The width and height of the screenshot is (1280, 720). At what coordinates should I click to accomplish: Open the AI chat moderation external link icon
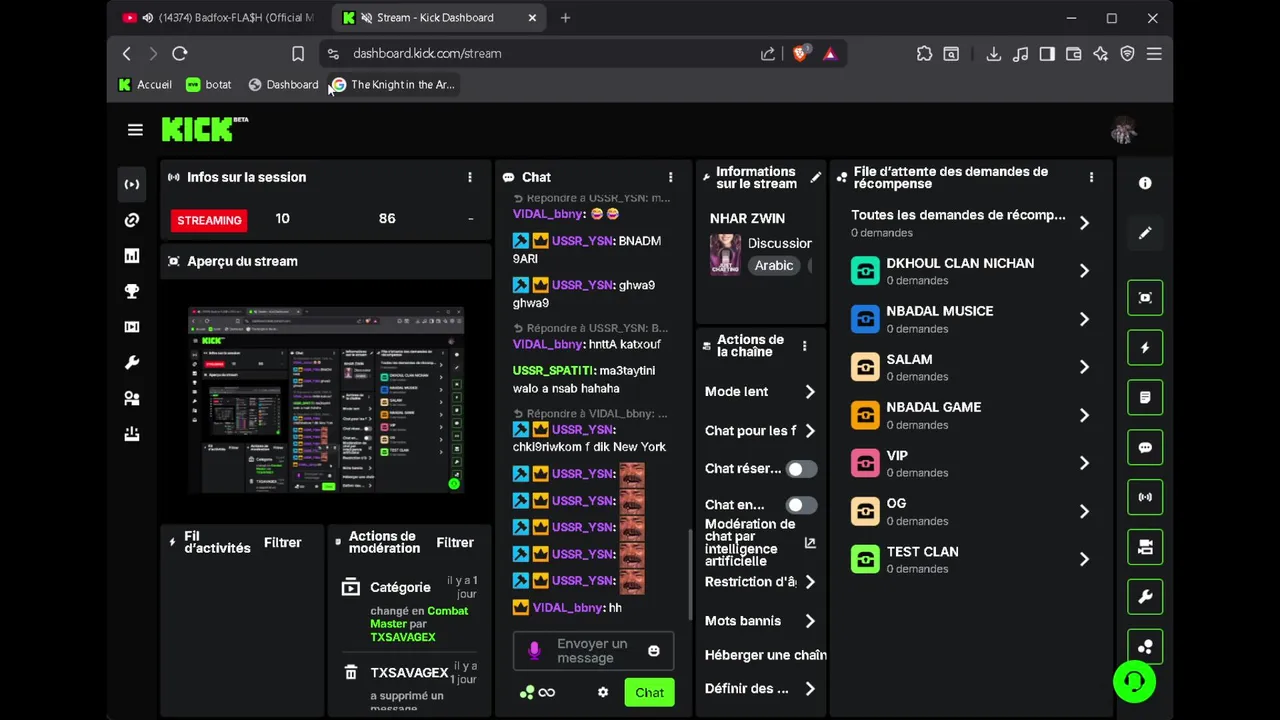[x=810, y=543]
